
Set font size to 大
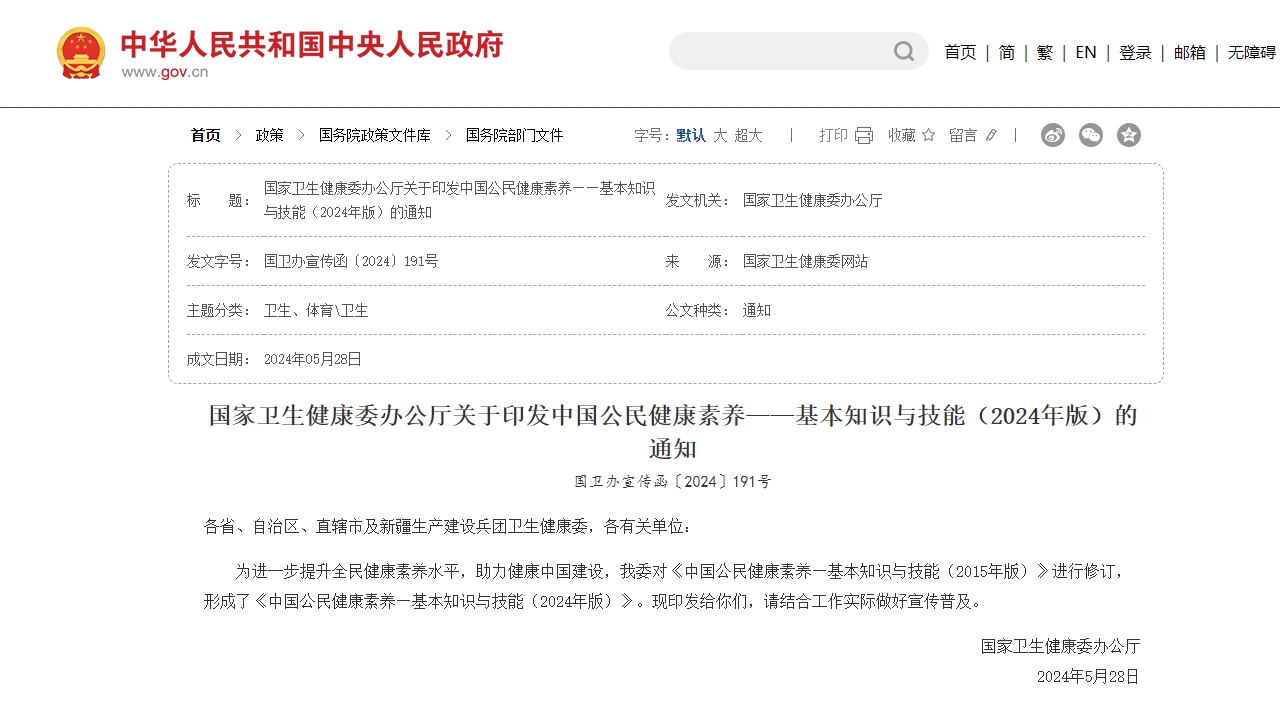point(720,135)
